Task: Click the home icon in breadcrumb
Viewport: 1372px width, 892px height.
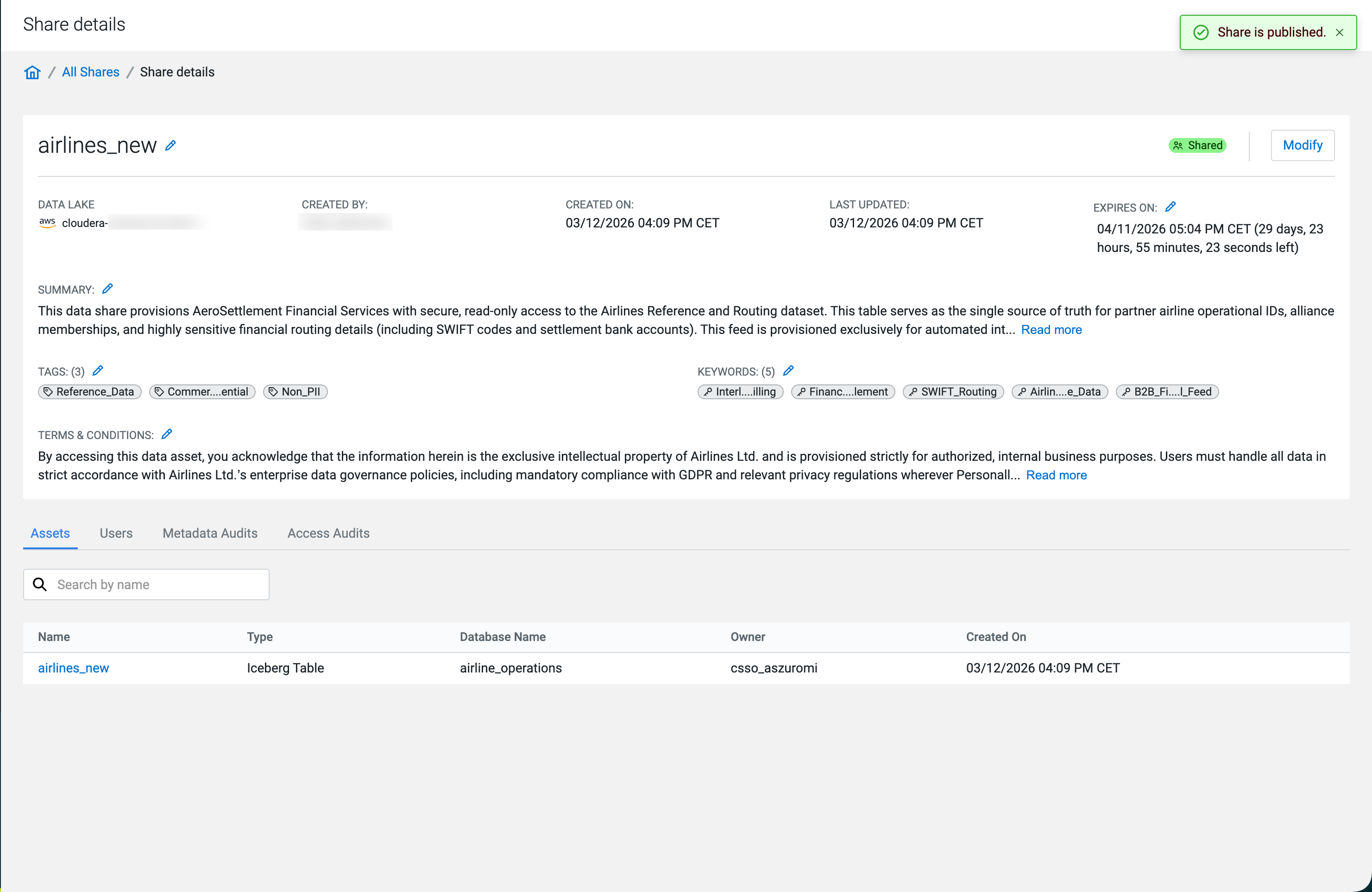Action: pyautogui.click(x=32, y=72)
